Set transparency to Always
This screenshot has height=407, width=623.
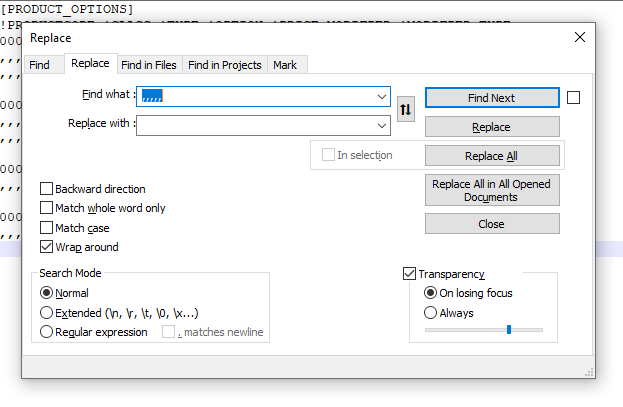[x=431, y=313]
